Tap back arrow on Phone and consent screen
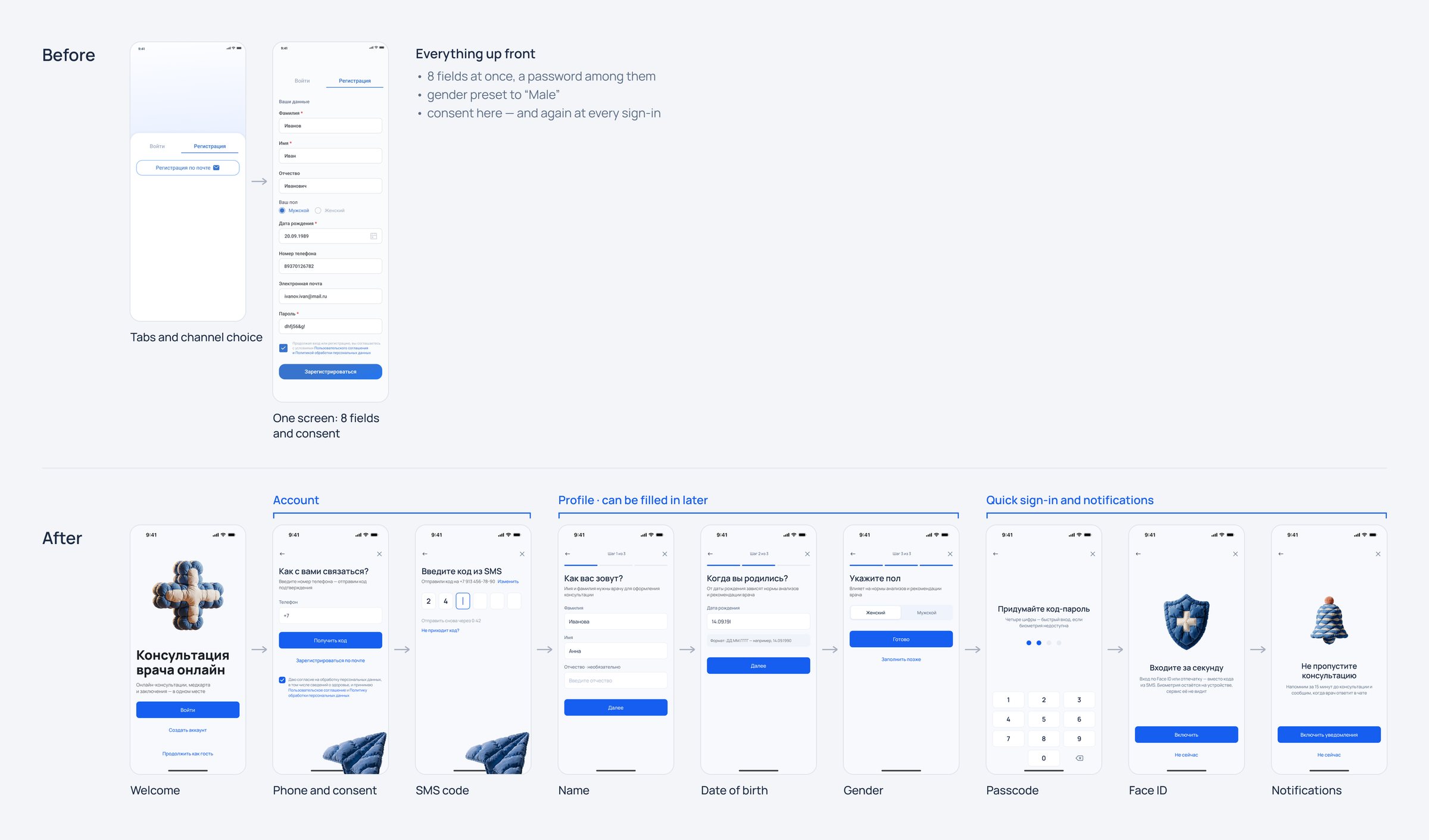1429x840 pixels. pos(282,554)
